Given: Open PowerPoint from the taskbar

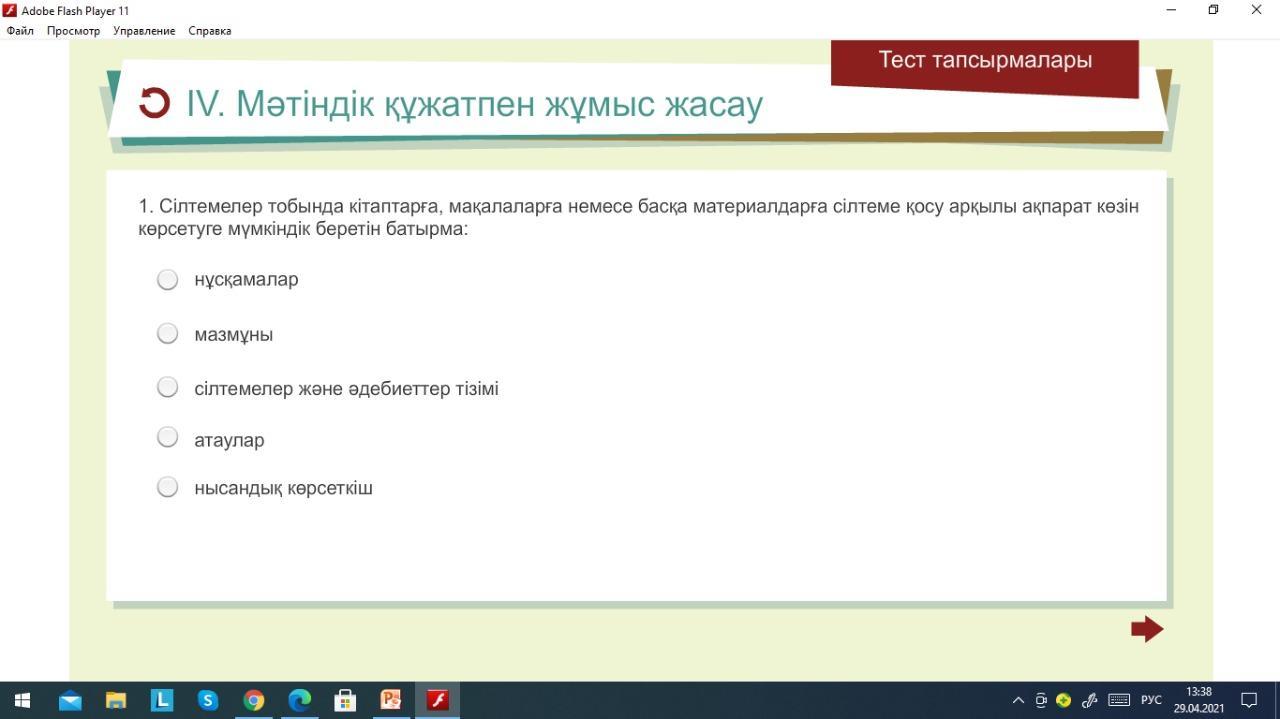Looking at the screenshot, I should 391,700.
